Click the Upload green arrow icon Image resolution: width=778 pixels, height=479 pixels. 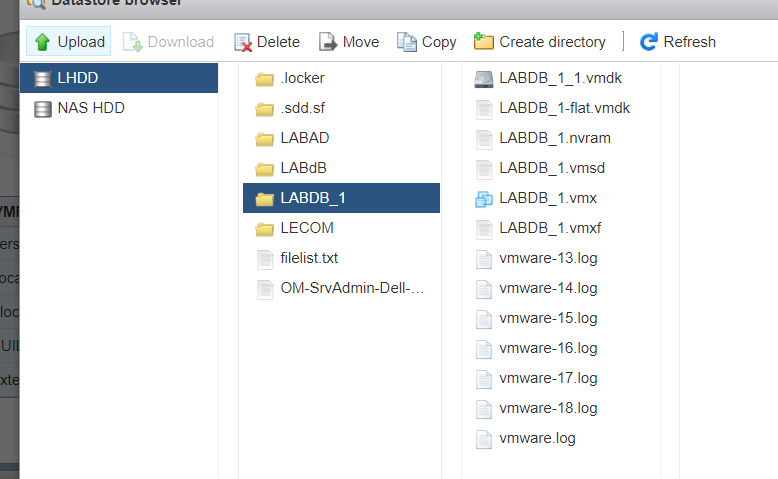(43, 42)
